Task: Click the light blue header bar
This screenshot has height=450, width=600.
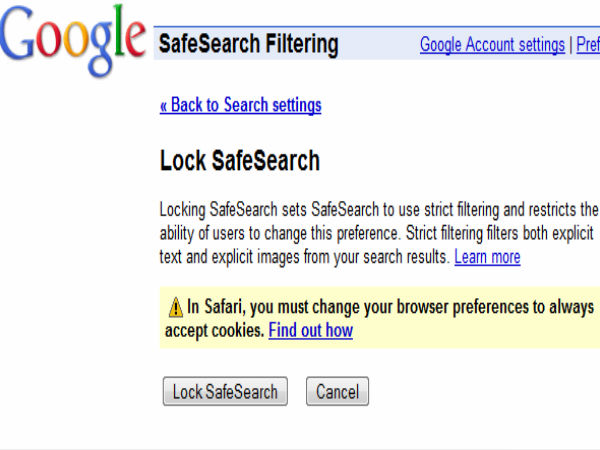Action: point(377,43)
